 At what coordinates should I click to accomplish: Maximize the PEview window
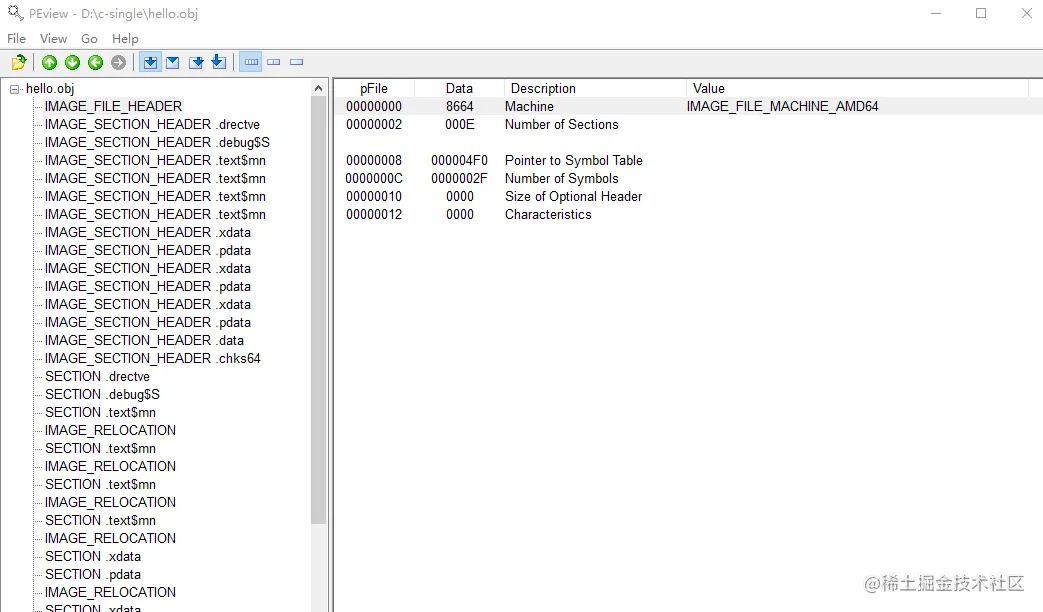[x=981, y=13]
